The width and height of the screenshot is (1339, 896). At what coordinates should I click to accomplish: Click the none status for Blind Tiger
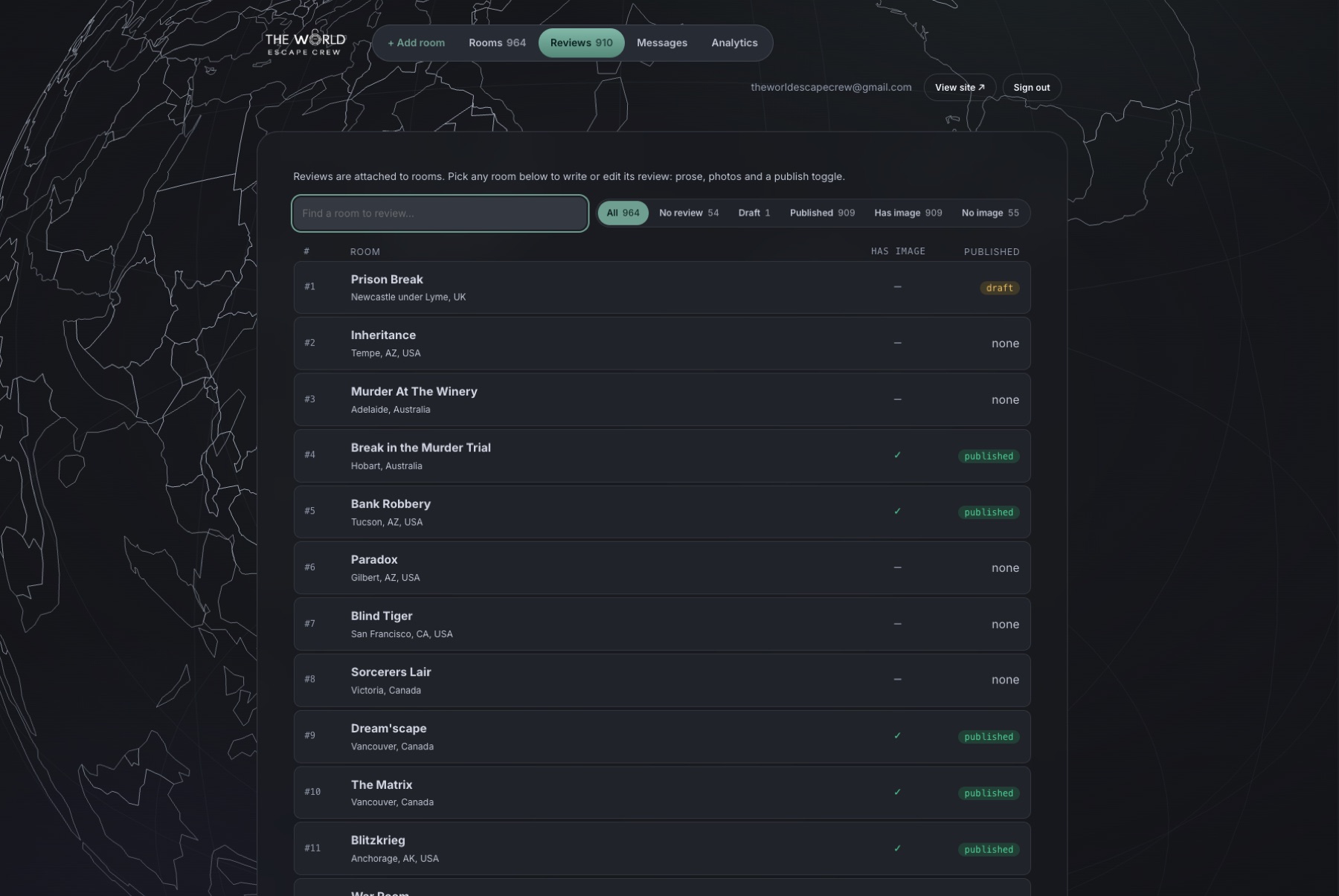click(x=1005, y=625)
